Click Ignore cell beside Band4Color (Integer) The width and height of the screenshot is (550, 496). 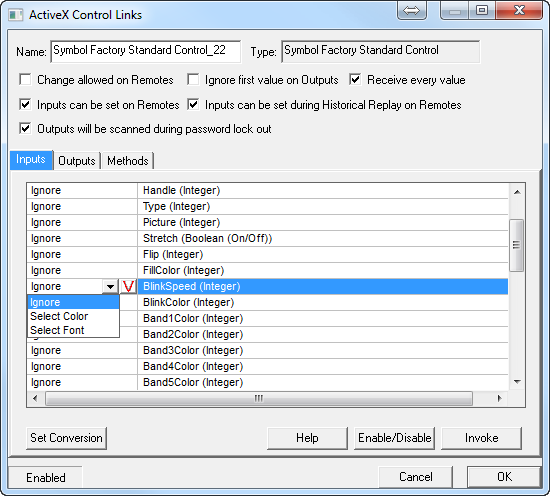(82, 367)
